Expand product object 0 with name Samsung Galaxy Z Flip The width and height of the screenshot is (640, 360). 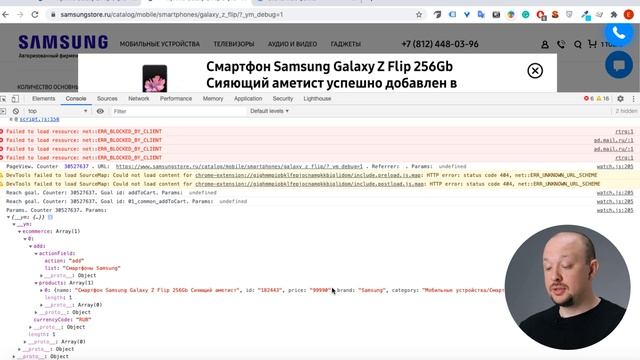tap(41, 290)
